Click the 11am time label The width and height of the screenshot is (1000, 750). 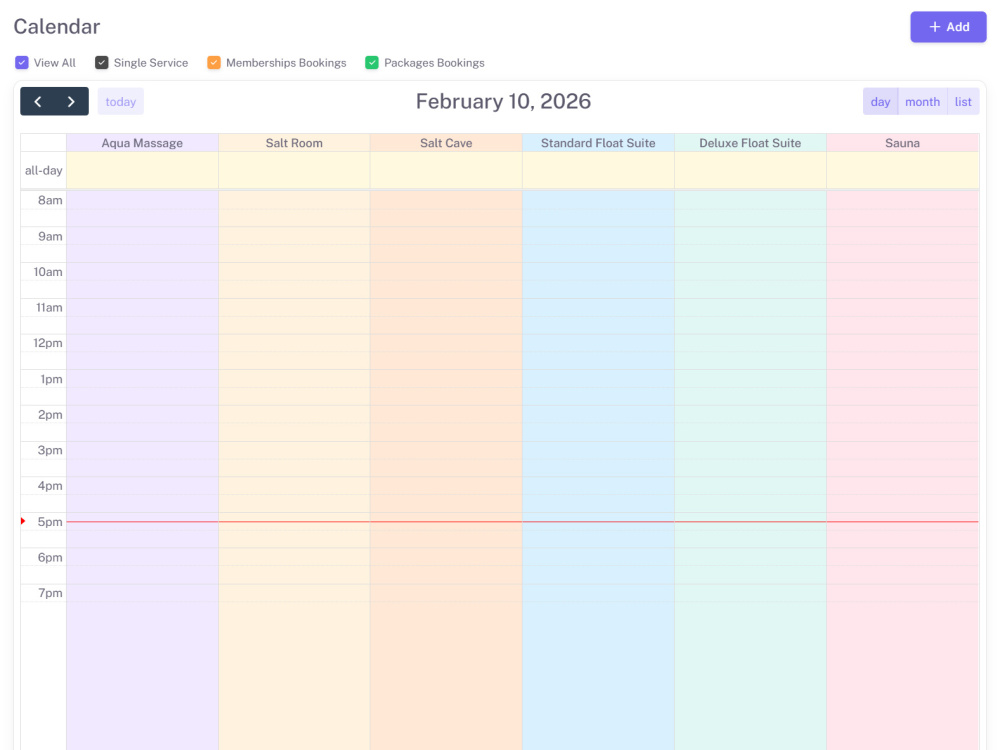click(49, 307)
